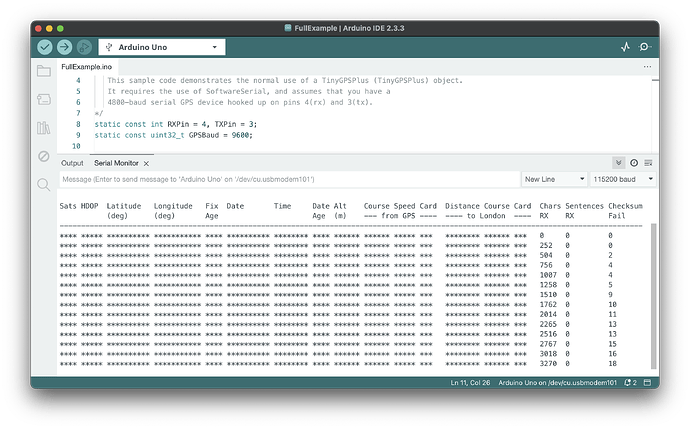Click Checksum Fail value 18
This screenshot has width=690, height=429.
(612, 363)
